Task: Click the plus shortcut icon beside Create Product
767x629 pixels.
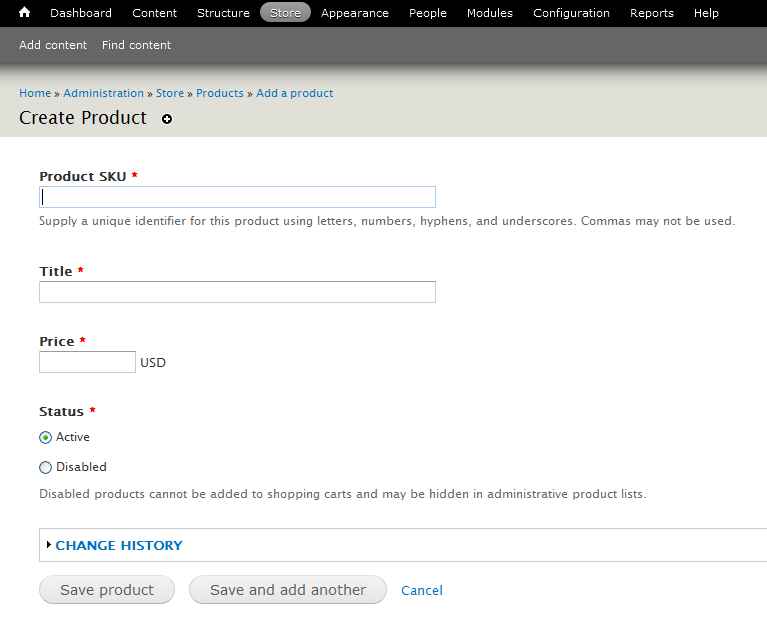Action: [x=167, y=119]
